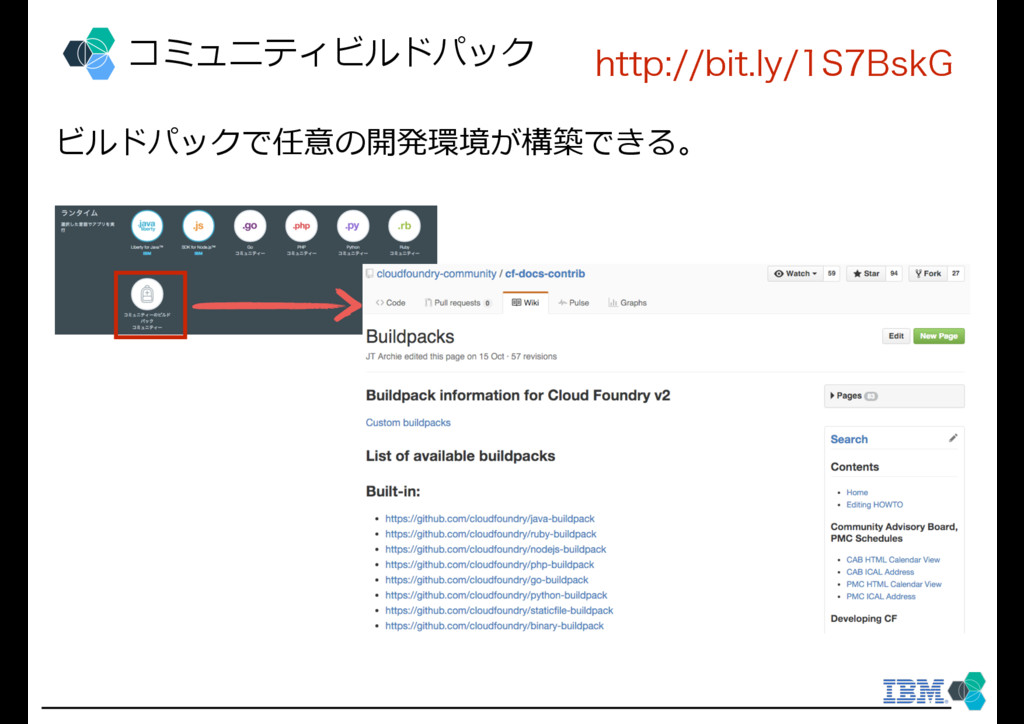Open the ruby-buildpack GitHub link
This screenshot has height=724, width=1024.
(490, 534)
